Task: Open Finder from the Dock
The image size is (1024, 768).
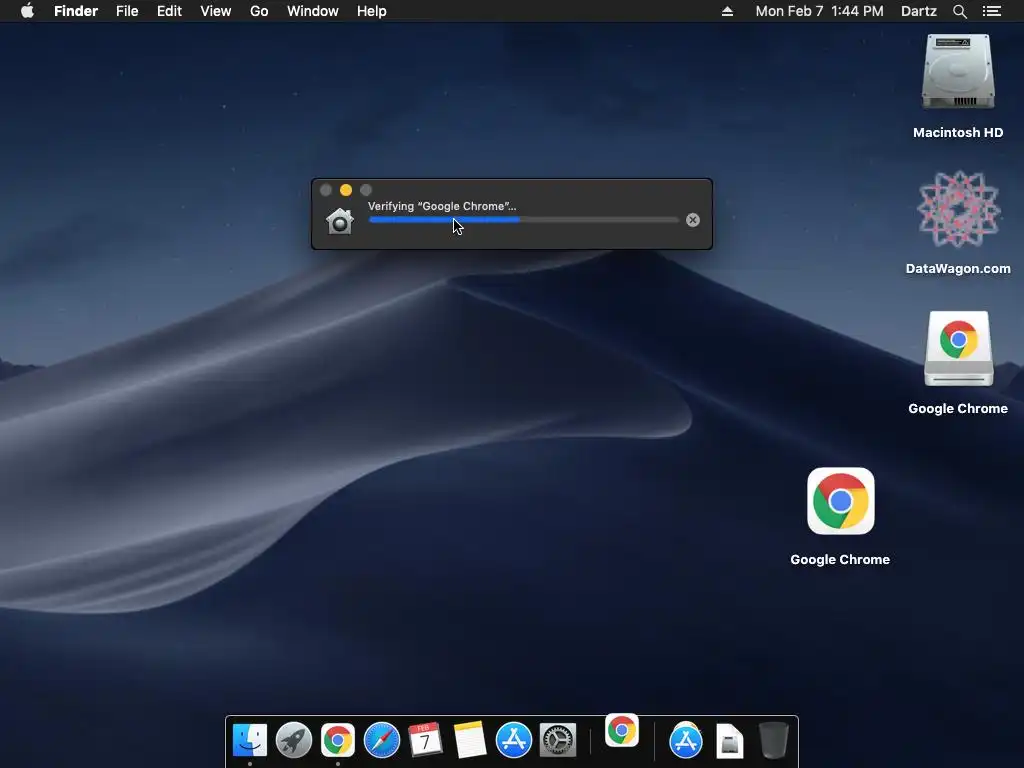Action: 249,740
